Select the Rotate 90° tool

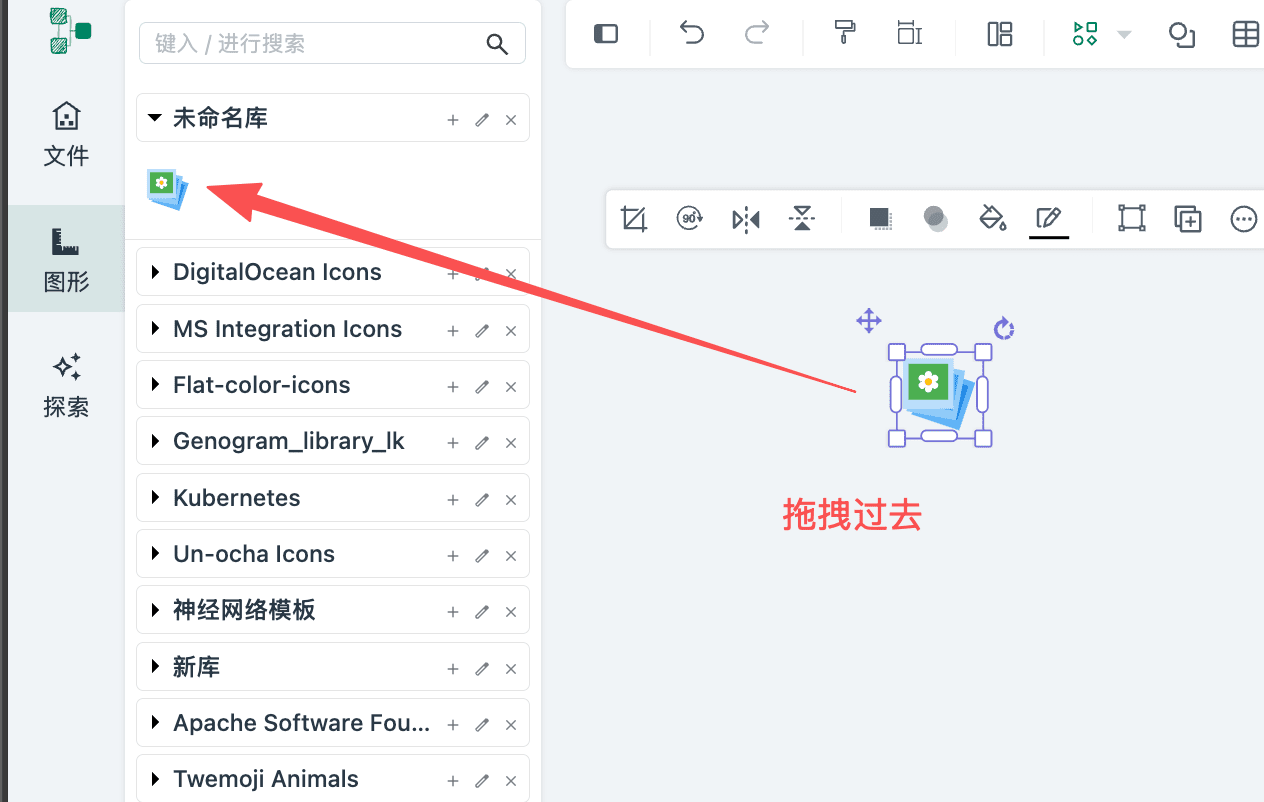click(689, 218)
